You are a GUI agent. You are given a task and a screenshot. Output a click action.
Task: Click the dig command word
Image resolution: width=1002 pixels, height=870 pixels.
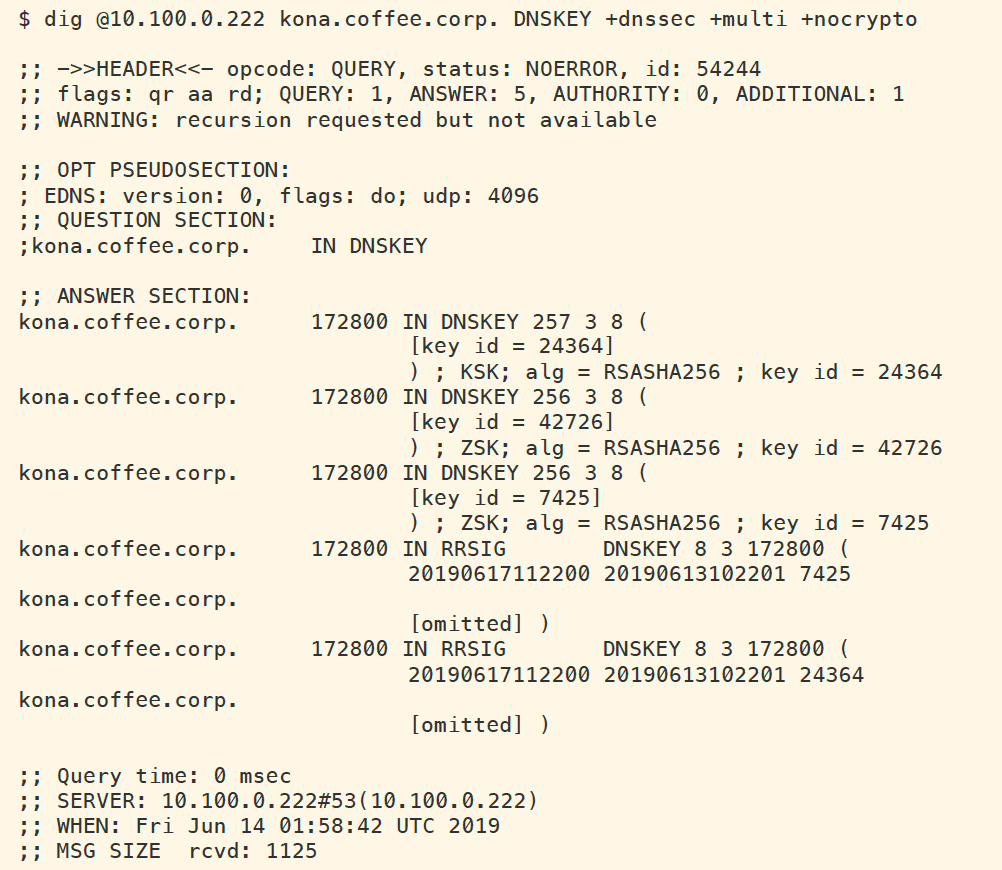pos(62,20)
